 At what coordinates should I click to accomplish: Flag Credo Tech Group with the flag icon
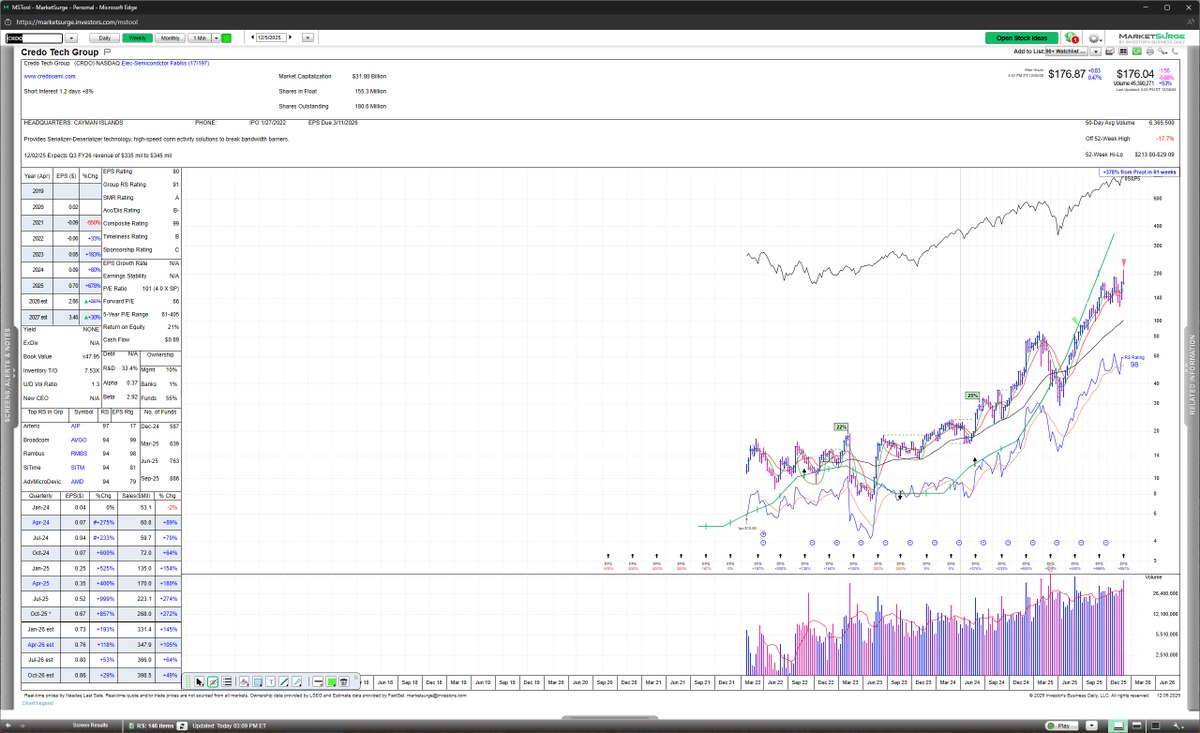click(x=107, y=52)
